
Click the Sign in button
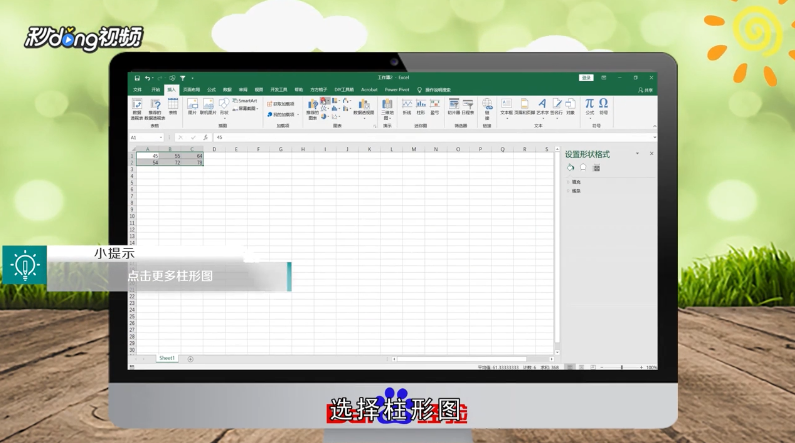pyautogui.click(x=586, y=78)
